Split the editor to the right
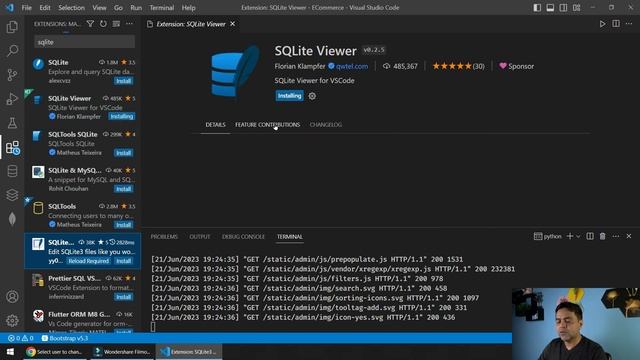 [616, 24]
